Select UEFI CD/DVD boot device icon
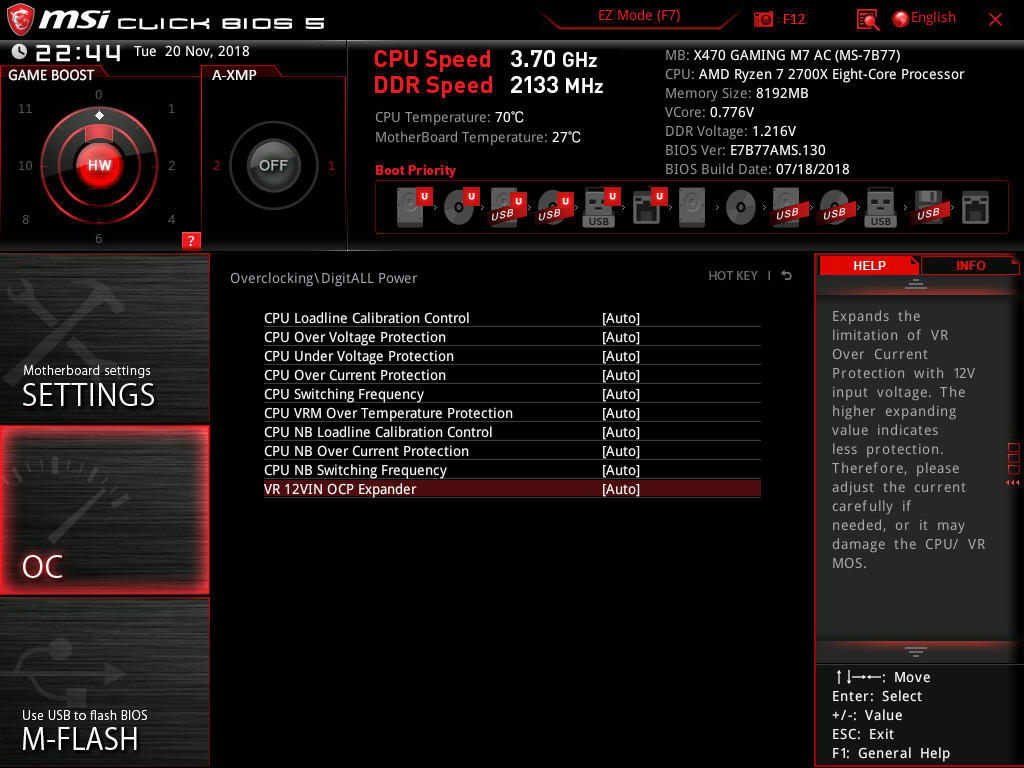The height and width of the screenshot is (768, 1024). click(x=461, y=207)
